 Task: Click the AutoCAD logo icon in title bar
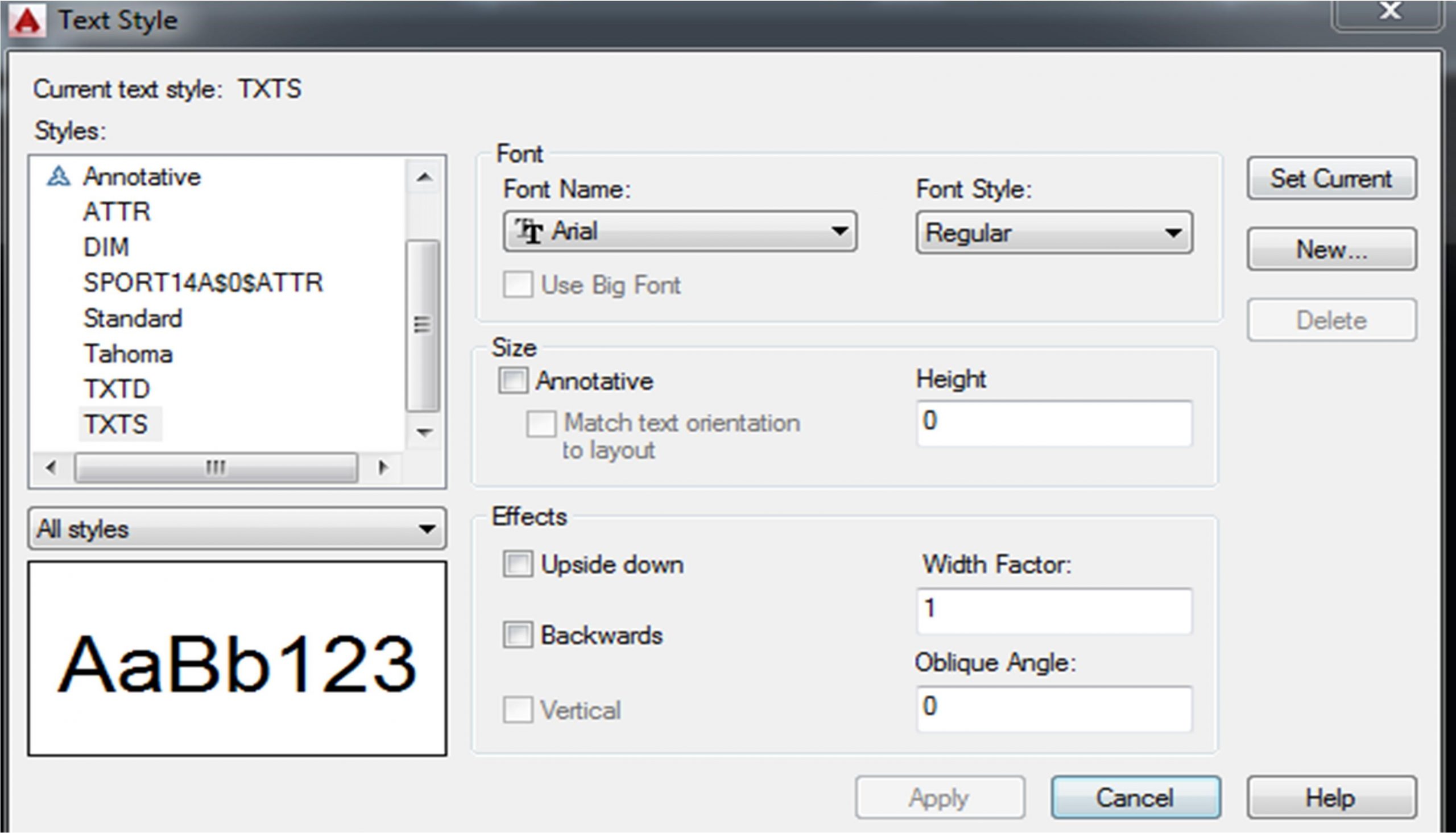coord(27,22)
